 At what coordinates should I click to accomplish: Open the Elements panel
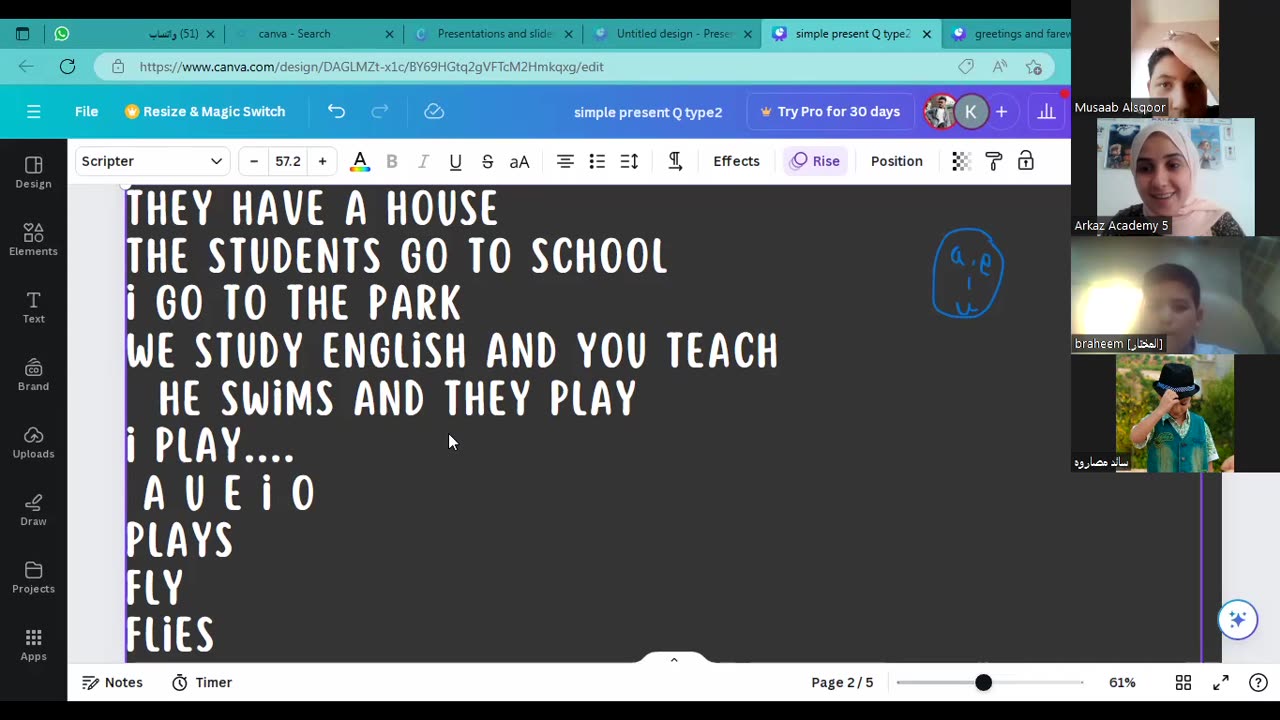tap(33, 240)
